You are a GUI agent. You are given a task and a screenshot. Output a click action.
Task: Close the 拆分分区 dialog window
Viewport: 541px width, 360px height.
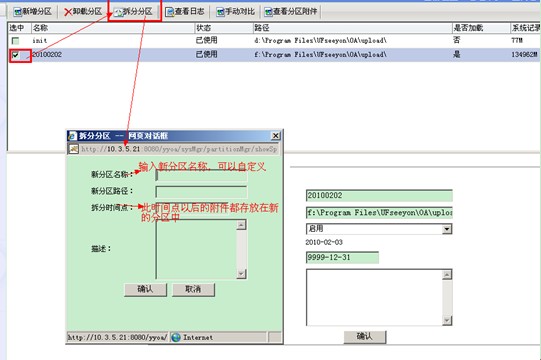(275, 136)
